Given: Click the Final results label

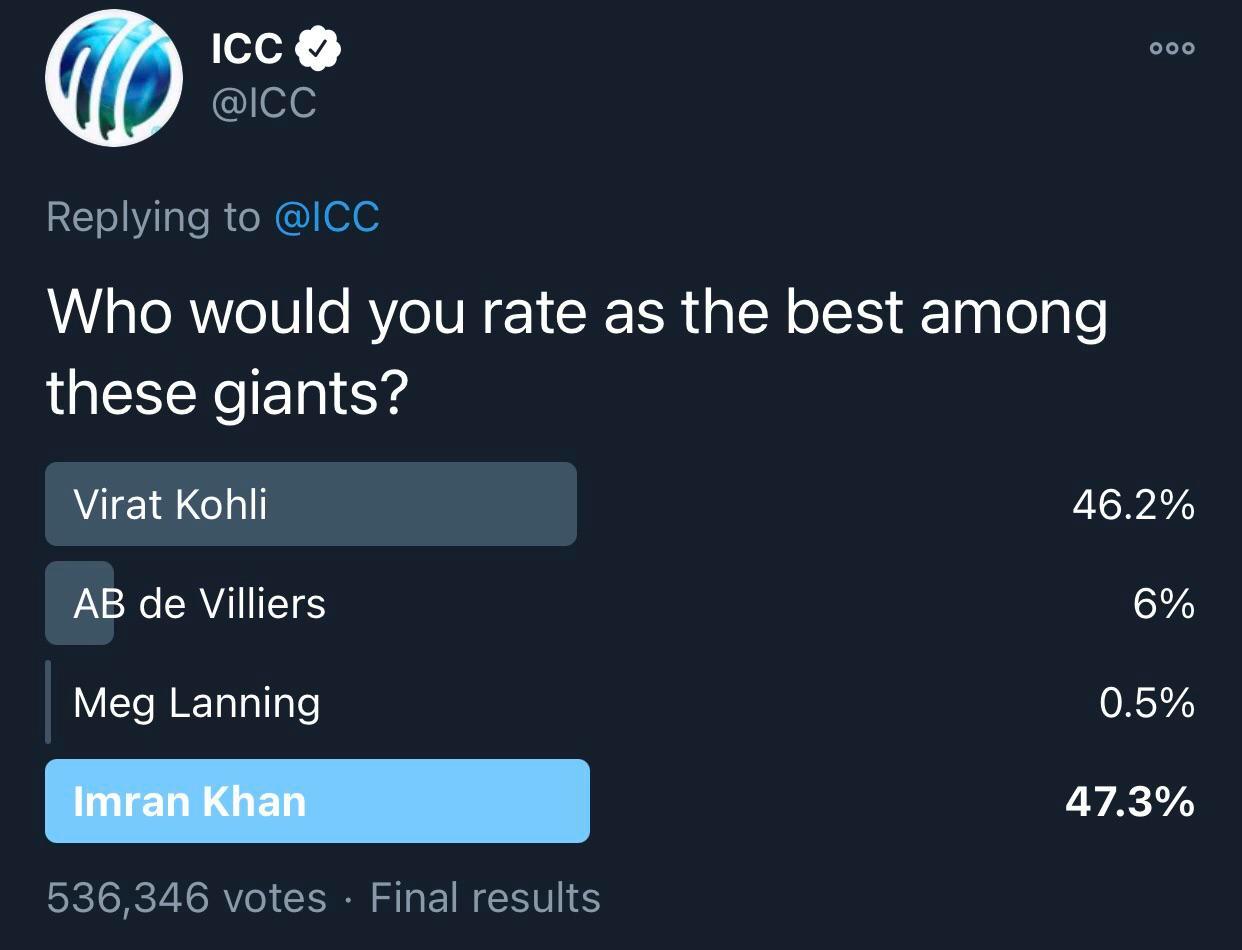Looking at the screenshot, I should [483, 898].
